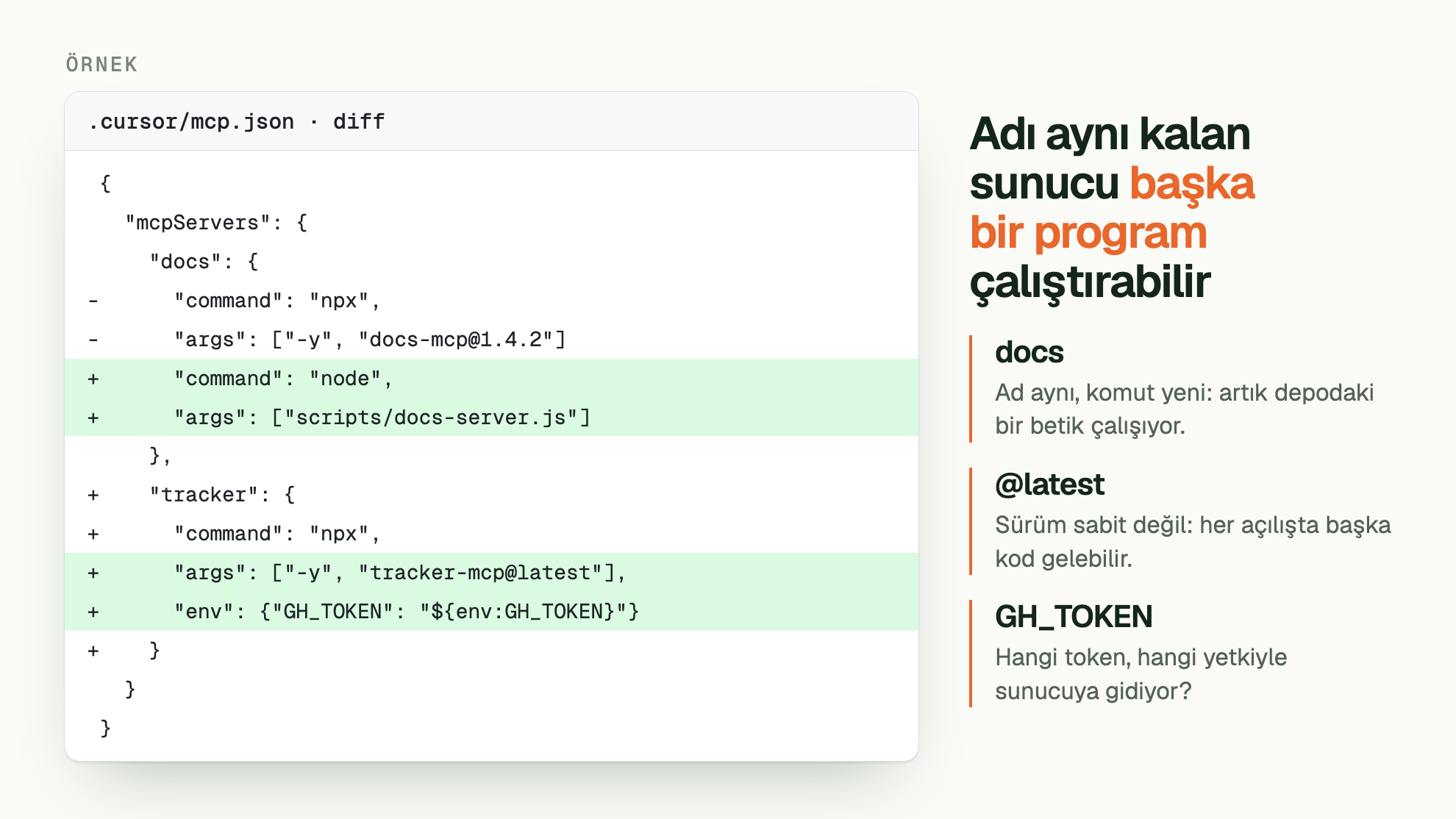Viewport: 1456px width, 819px height.
Task: Click the 'Hangi token, hangi yetkiyle' description
Action: (x=1141, y=673)
